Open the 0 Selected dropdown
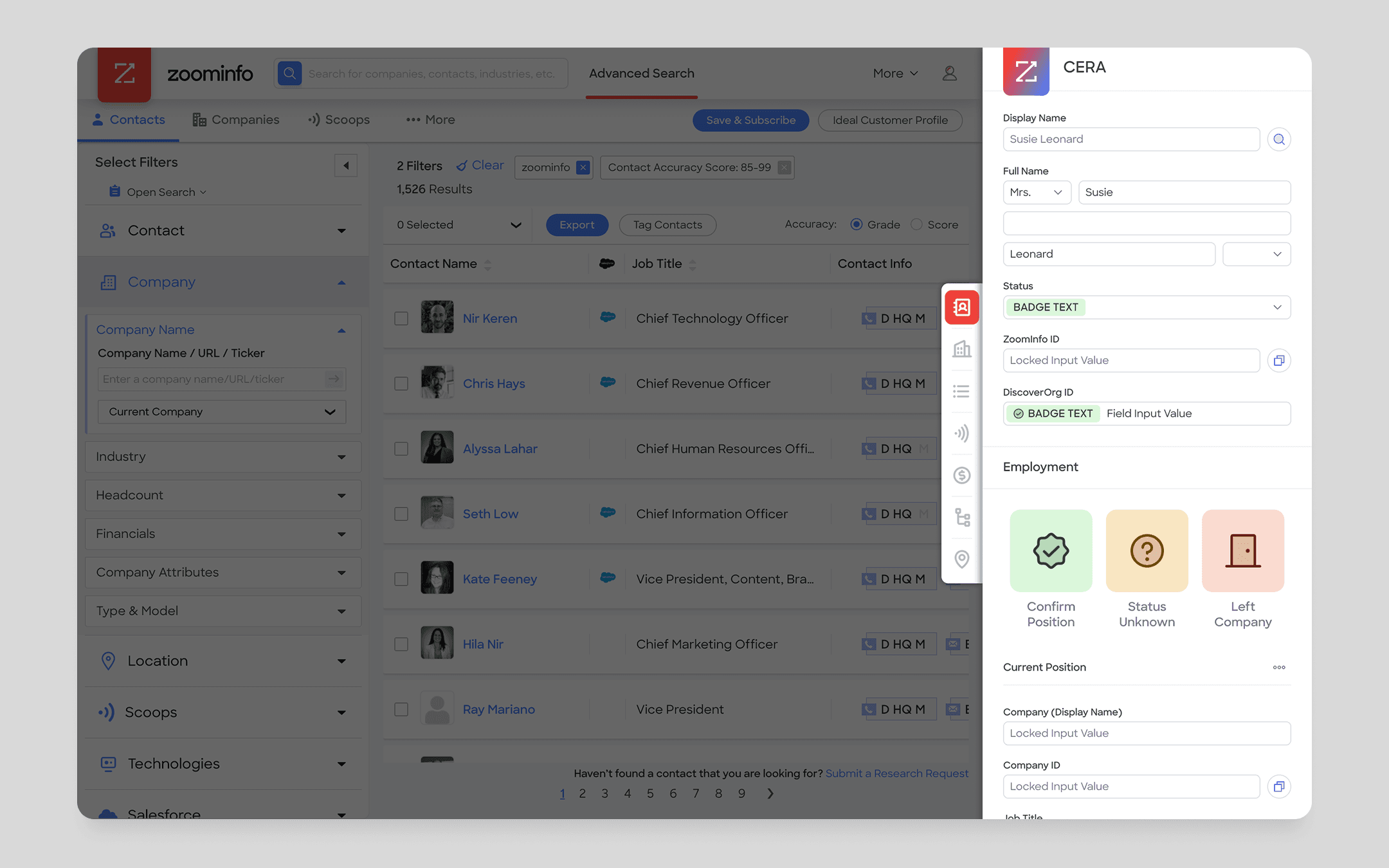The width and height of the screenshot is (1389, 868). click(x=459, y=225)
